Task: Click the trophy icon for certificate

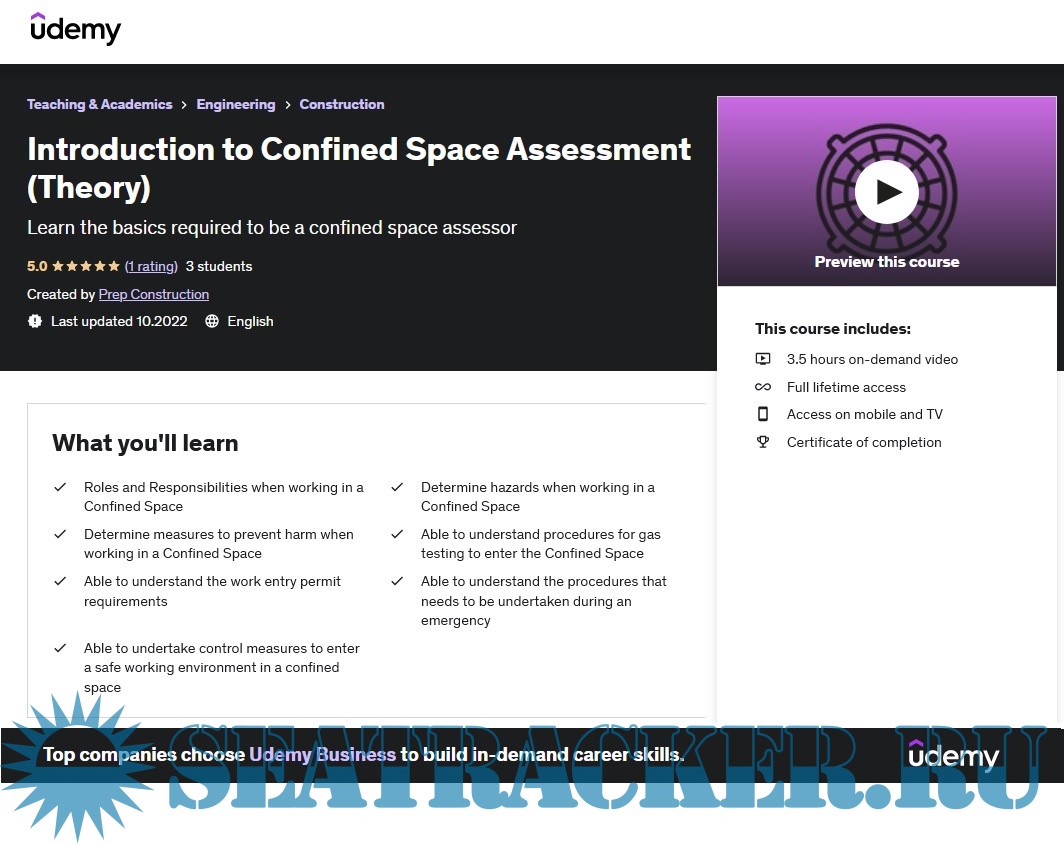Action: [x=763, y=442]
